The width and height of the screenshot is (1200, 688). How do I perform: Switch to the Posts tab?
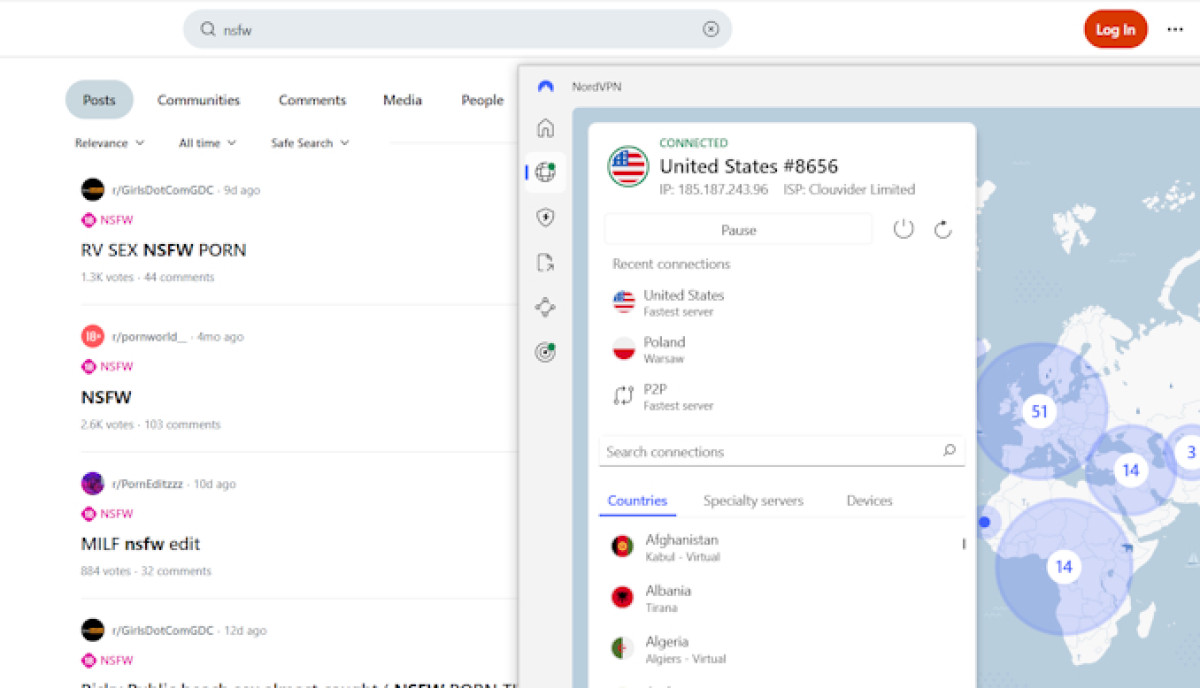[x=99, y=100]
